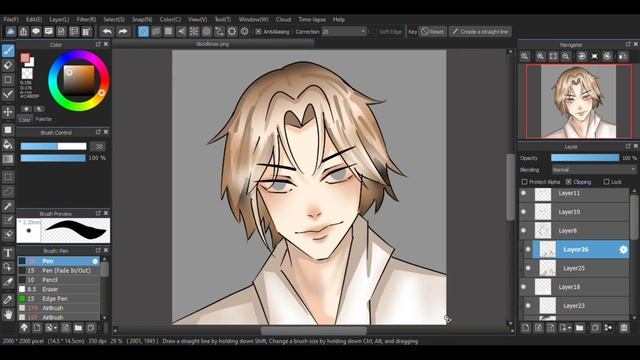640x360 pixels.
Task: Enable the layer Lock checkbox
Action: (x=606, y=182)
